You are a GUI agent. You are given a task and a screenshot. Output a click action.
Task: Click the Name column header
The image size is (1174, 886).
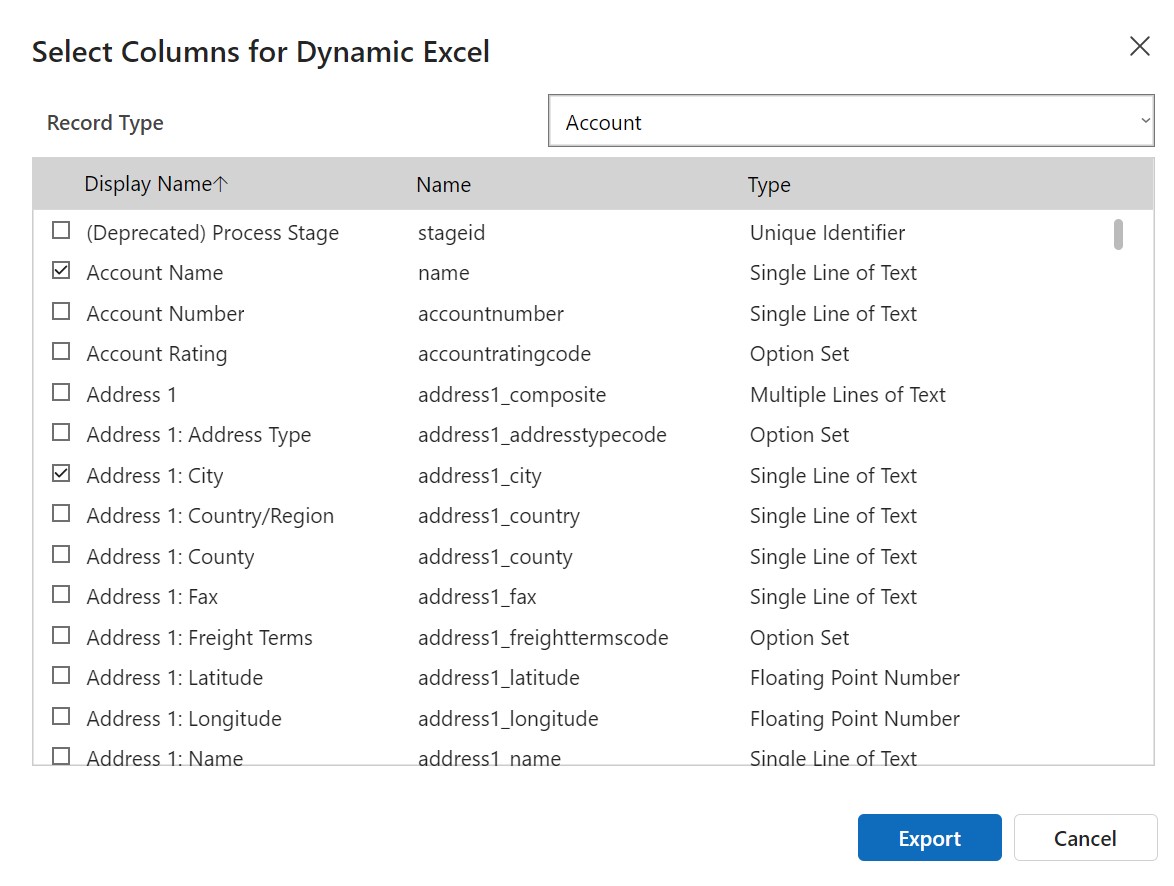(443, 184)
